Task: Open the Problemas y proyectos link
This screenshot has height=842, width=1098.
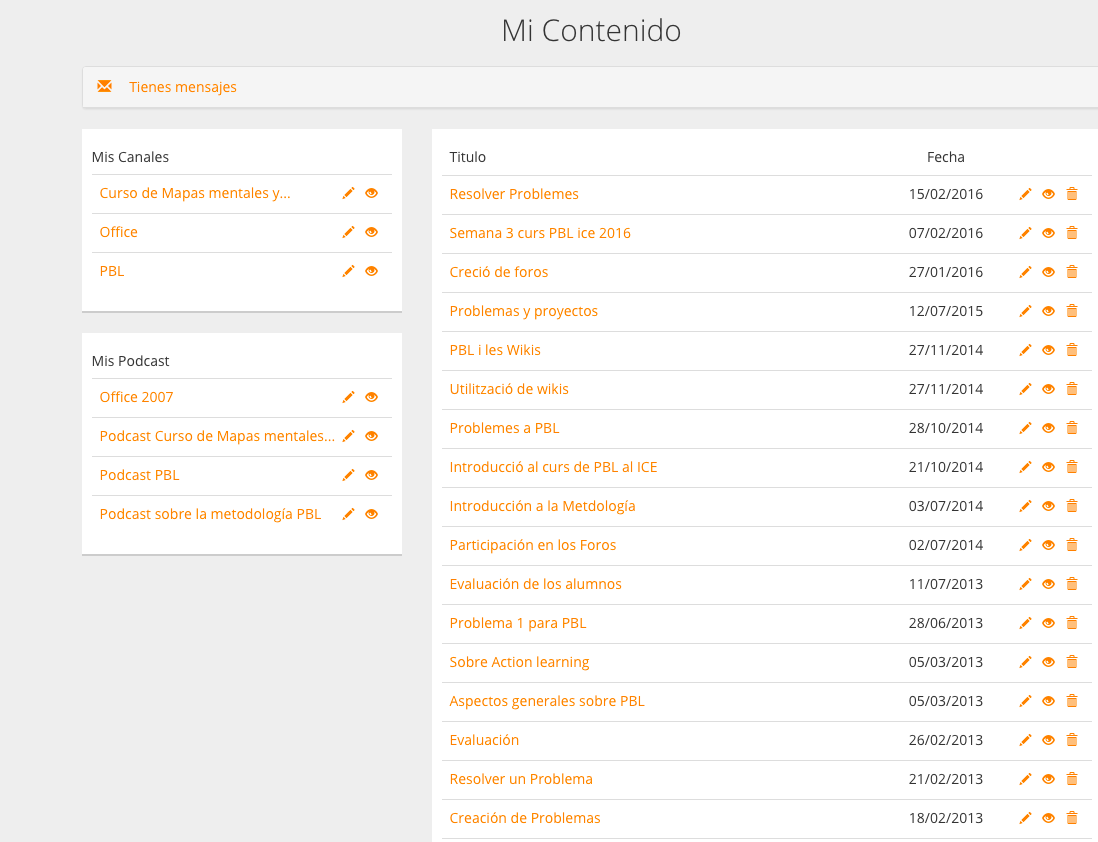Action: tap(524, 312)
